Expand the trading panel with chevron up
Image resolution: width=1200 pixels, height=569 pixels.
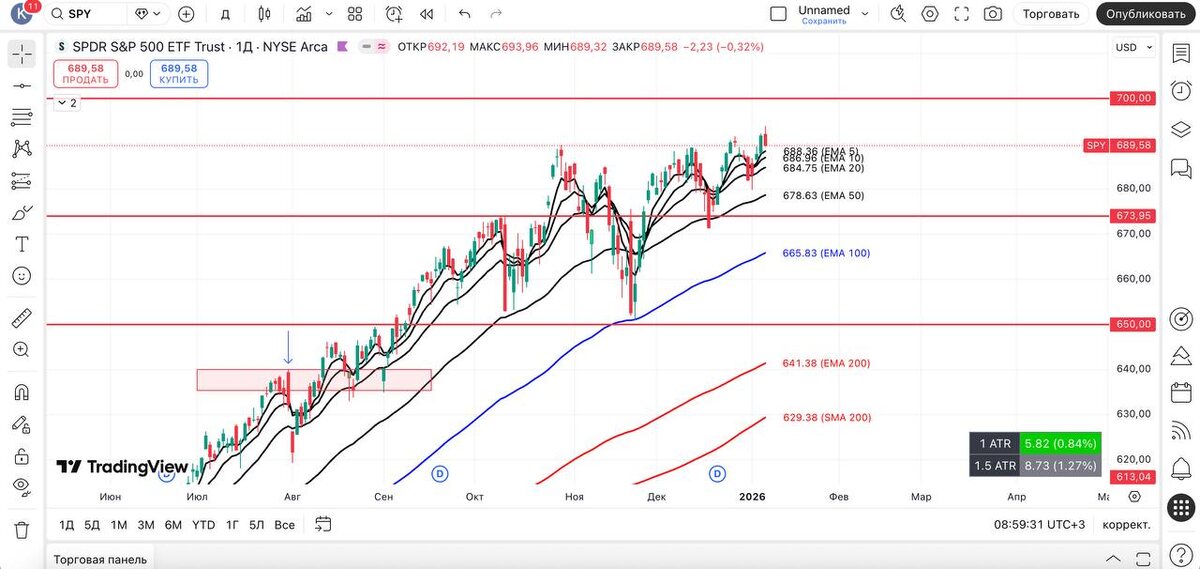click(x=1113, y=558)
